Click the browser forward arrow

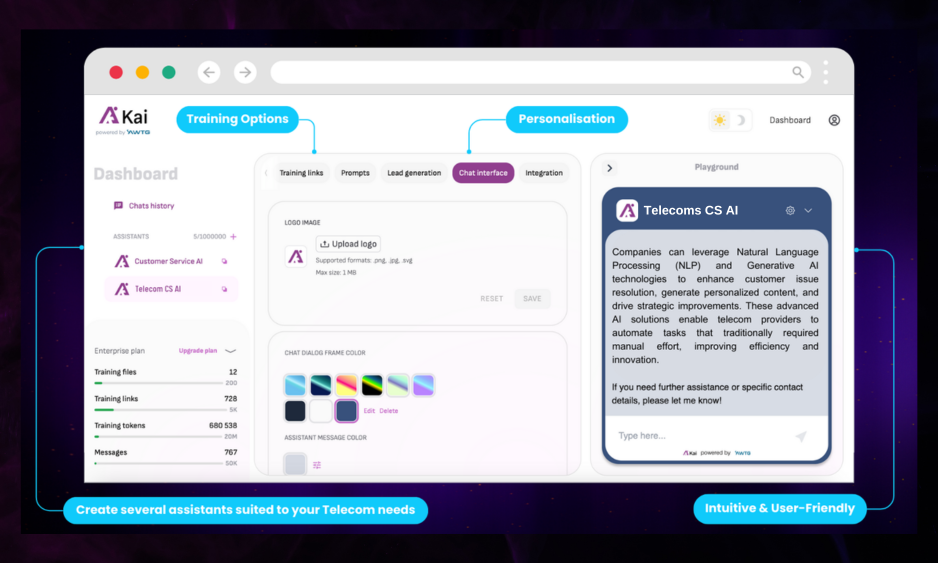(x=245, y=72)
